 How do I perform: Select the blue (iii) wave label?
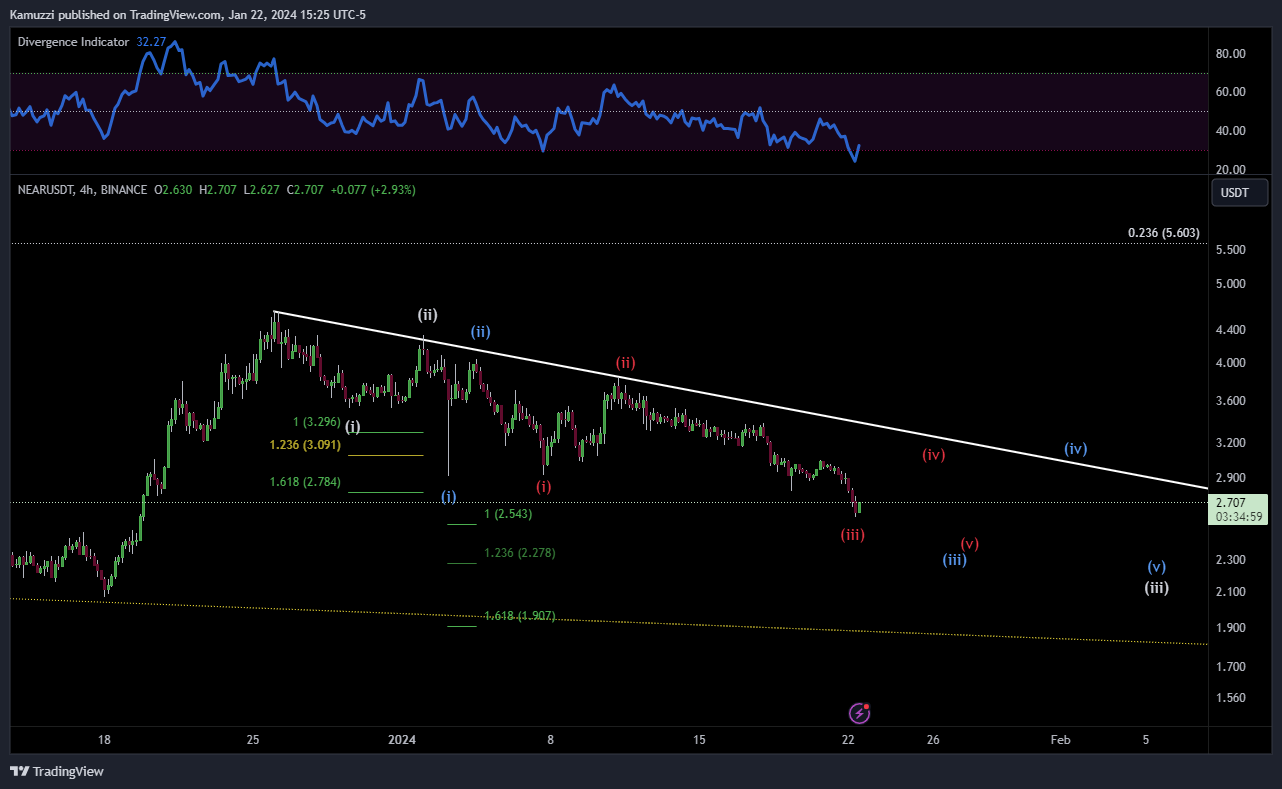click(954, 560)
